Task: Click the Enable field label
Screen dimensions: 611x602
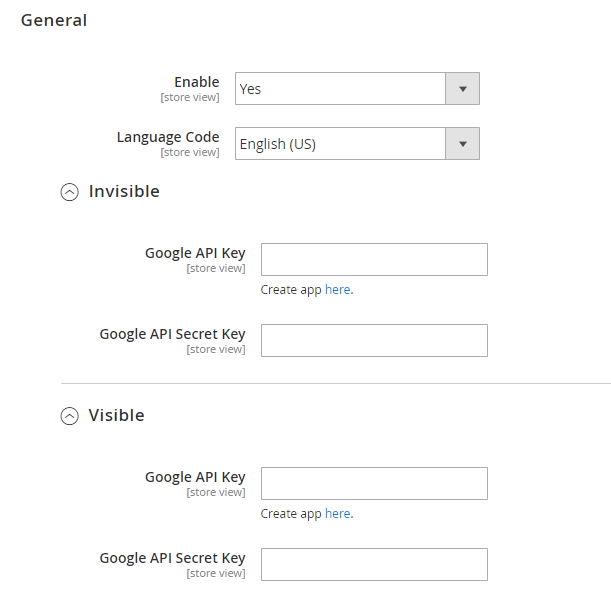Action: point(196,82)
